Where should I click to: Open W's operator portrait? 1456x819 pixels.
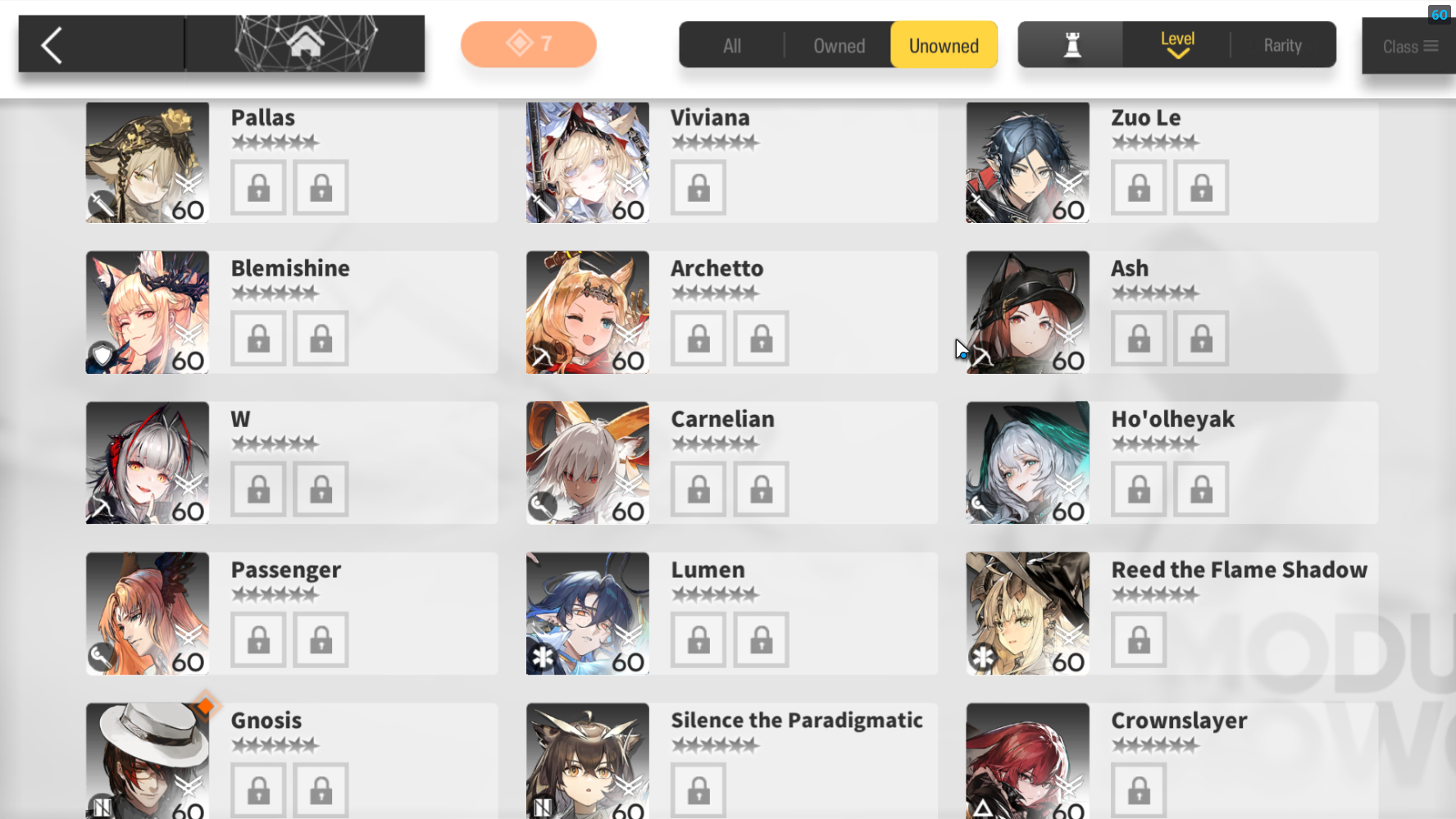(148, 462)
